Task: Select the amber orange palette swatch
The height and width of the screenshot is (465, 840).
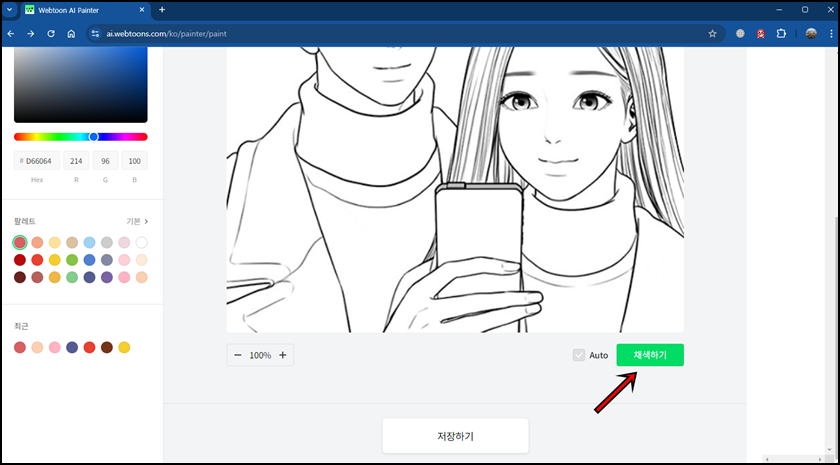Action: [x=55, y=278]
